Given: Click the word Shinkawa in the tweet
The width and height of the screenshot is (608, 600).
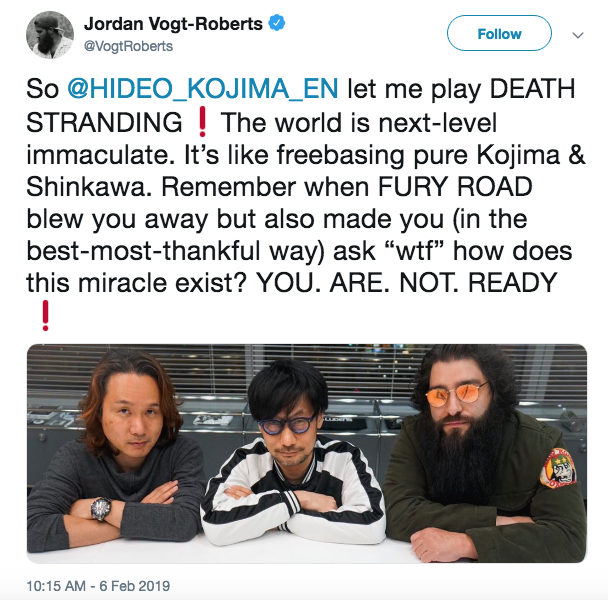Looking at the screenshot, I should click(x=89, y=187).
